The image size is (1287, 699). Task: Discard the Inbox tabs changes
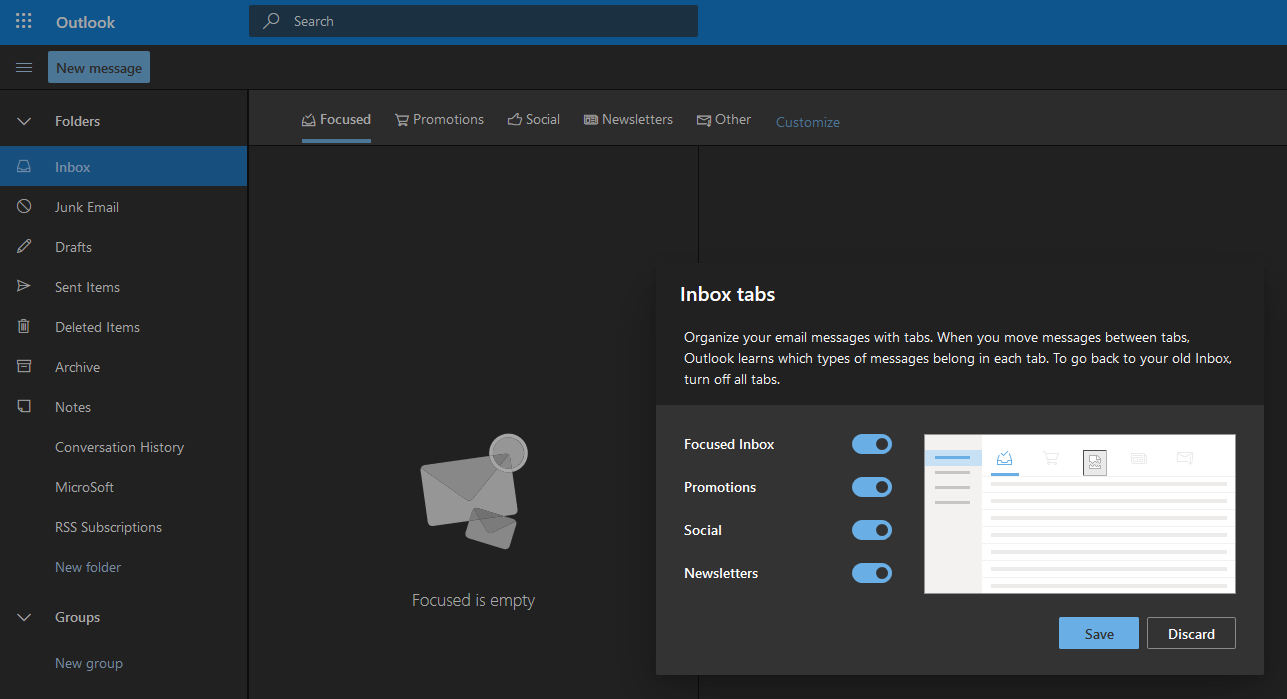tap(1192, 633)
